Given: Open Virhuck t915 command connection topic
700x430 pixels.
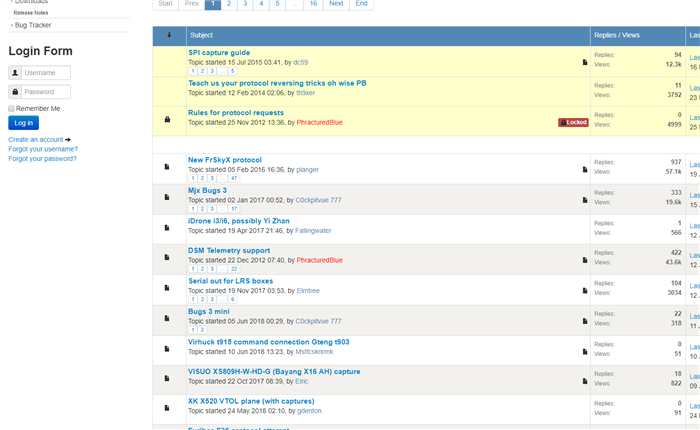Looking at the screenshot, I should pos(269,342).
